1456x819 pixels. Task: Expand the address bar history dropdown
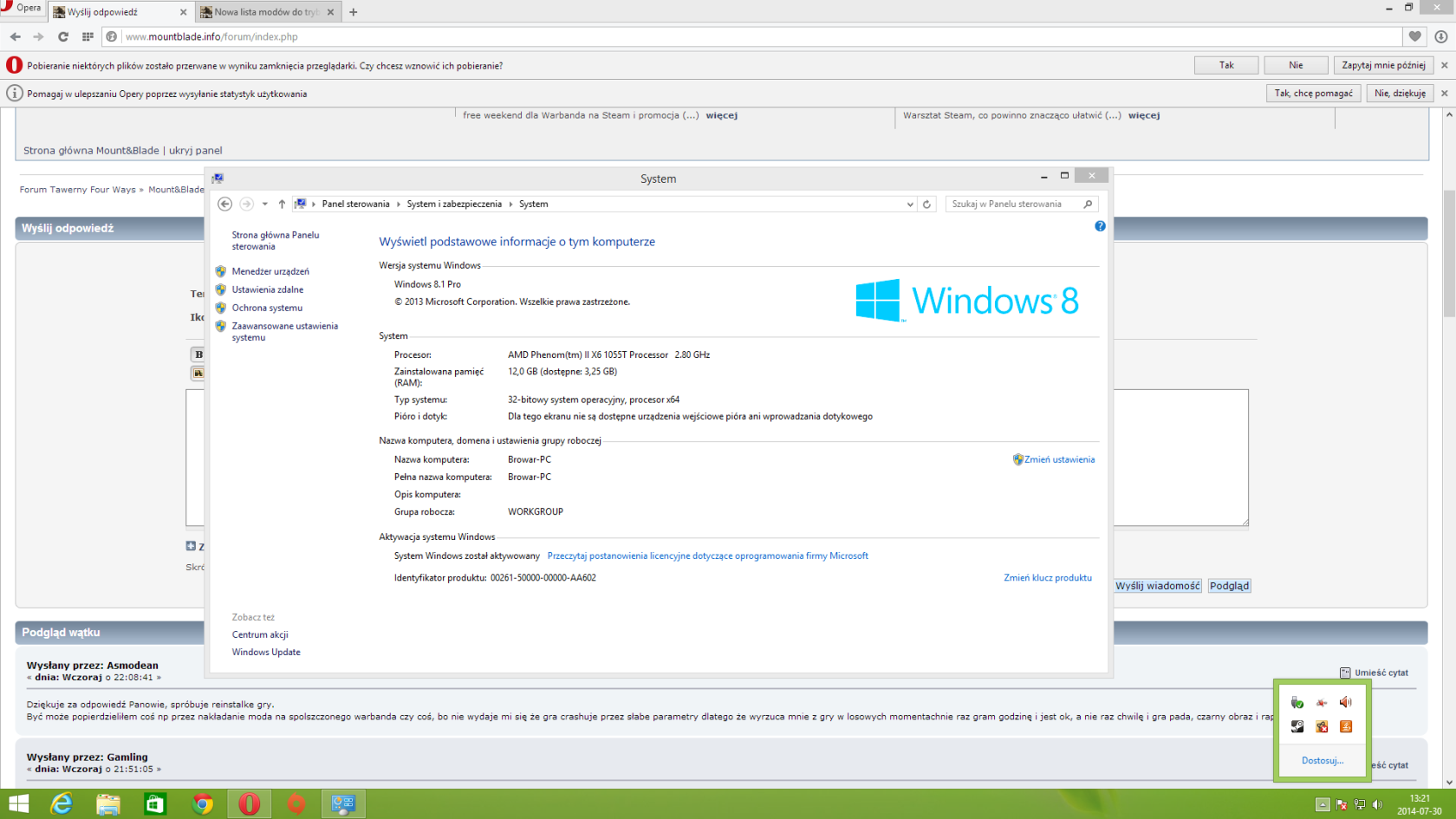[910, 205]
